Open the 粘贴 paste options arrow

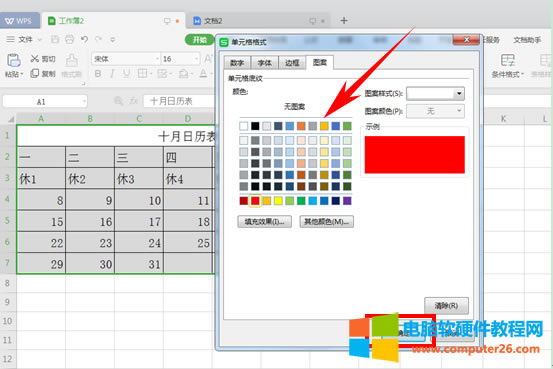(x=22, y=74)
